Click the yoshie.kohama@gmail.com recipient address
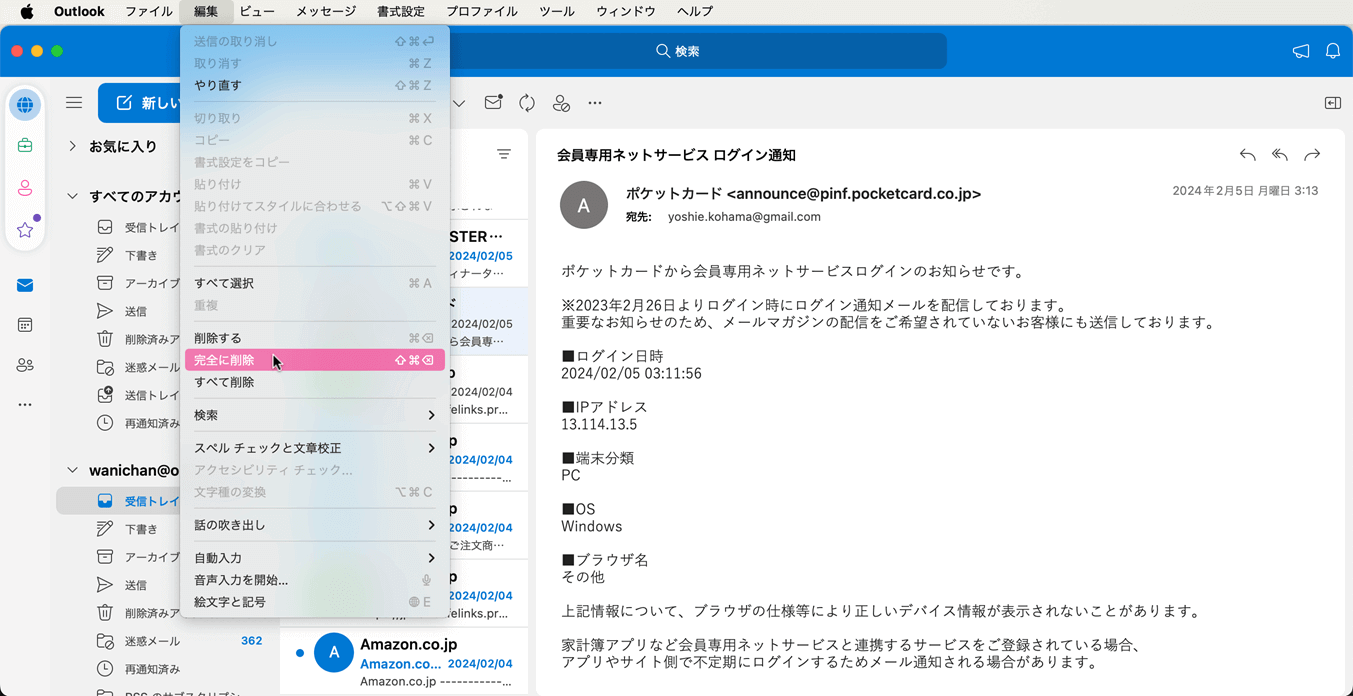Image resolution: width=1353 pixels, height=696 pixels. coord(744,217)
